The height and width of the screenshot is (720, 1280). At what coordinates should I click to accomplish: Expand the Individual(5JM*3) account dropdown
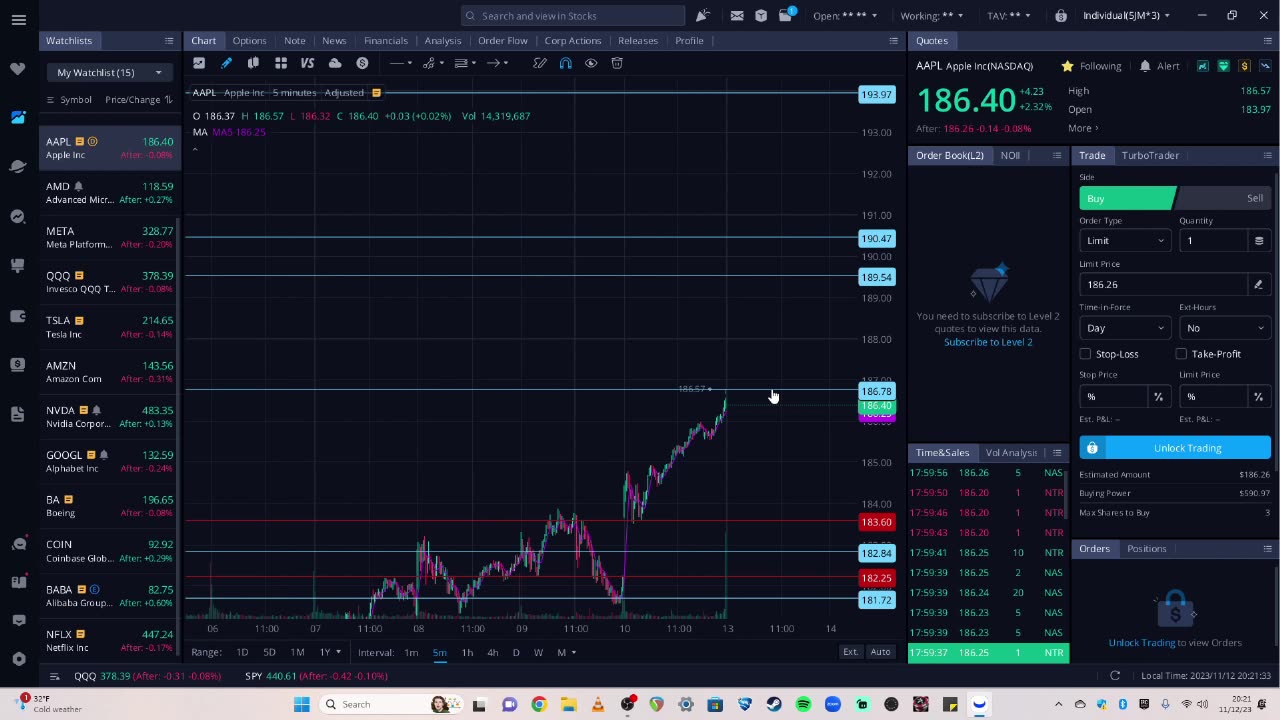1125,16
